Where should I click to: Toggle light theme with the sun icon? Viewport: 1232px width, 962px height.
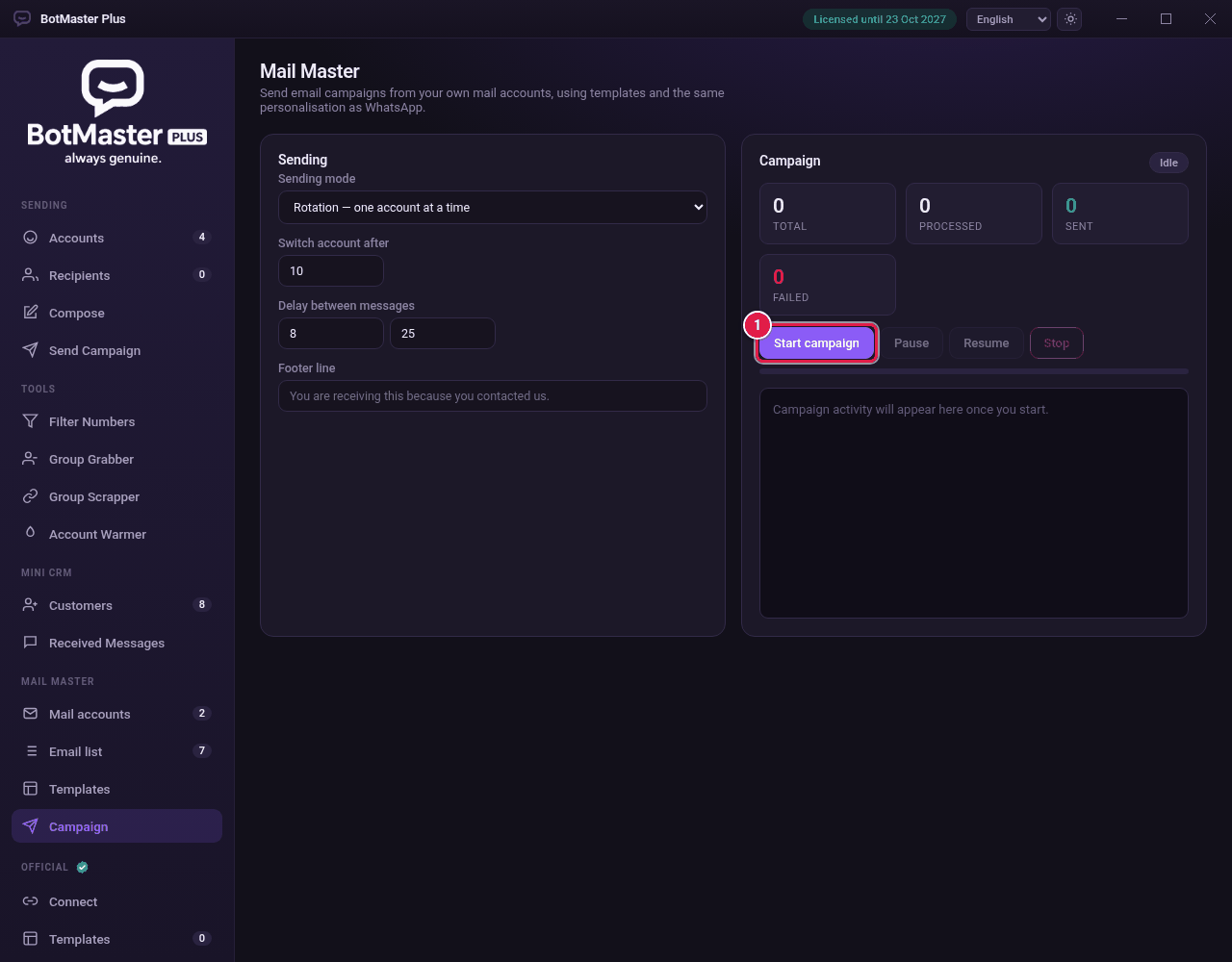coord(1070,19)
